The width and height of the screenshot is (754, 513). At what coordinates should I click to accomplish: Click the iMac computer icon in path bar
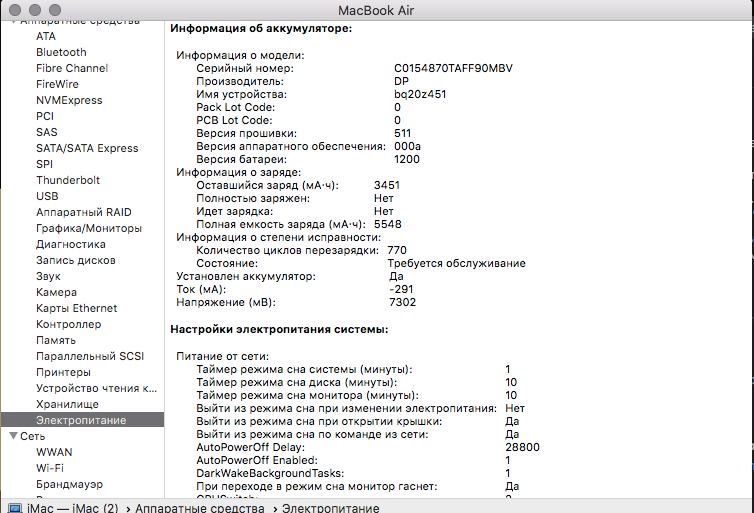15,508
